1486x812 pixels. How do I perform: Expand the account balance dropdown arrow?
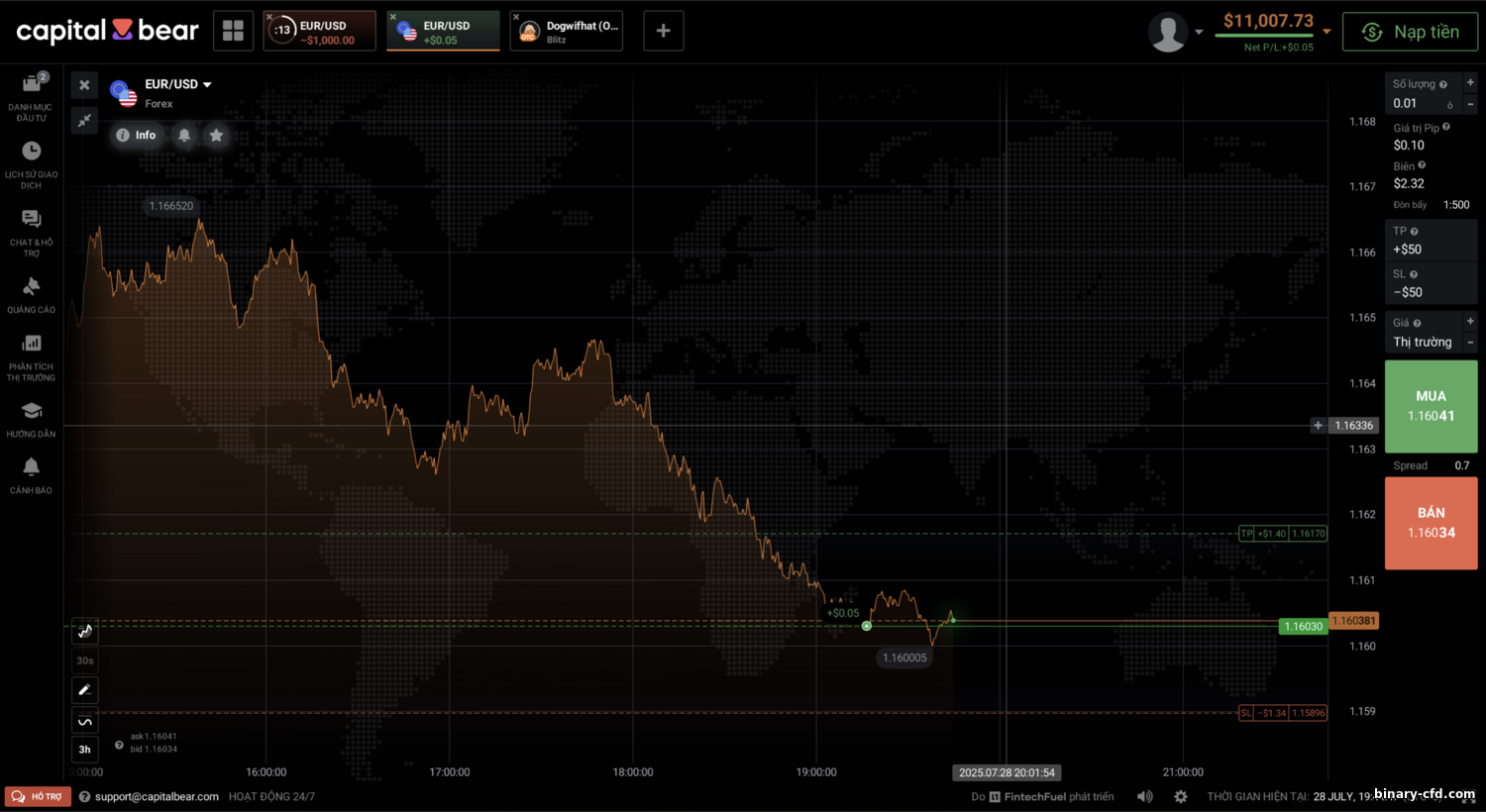click(x=1327, y=32)
